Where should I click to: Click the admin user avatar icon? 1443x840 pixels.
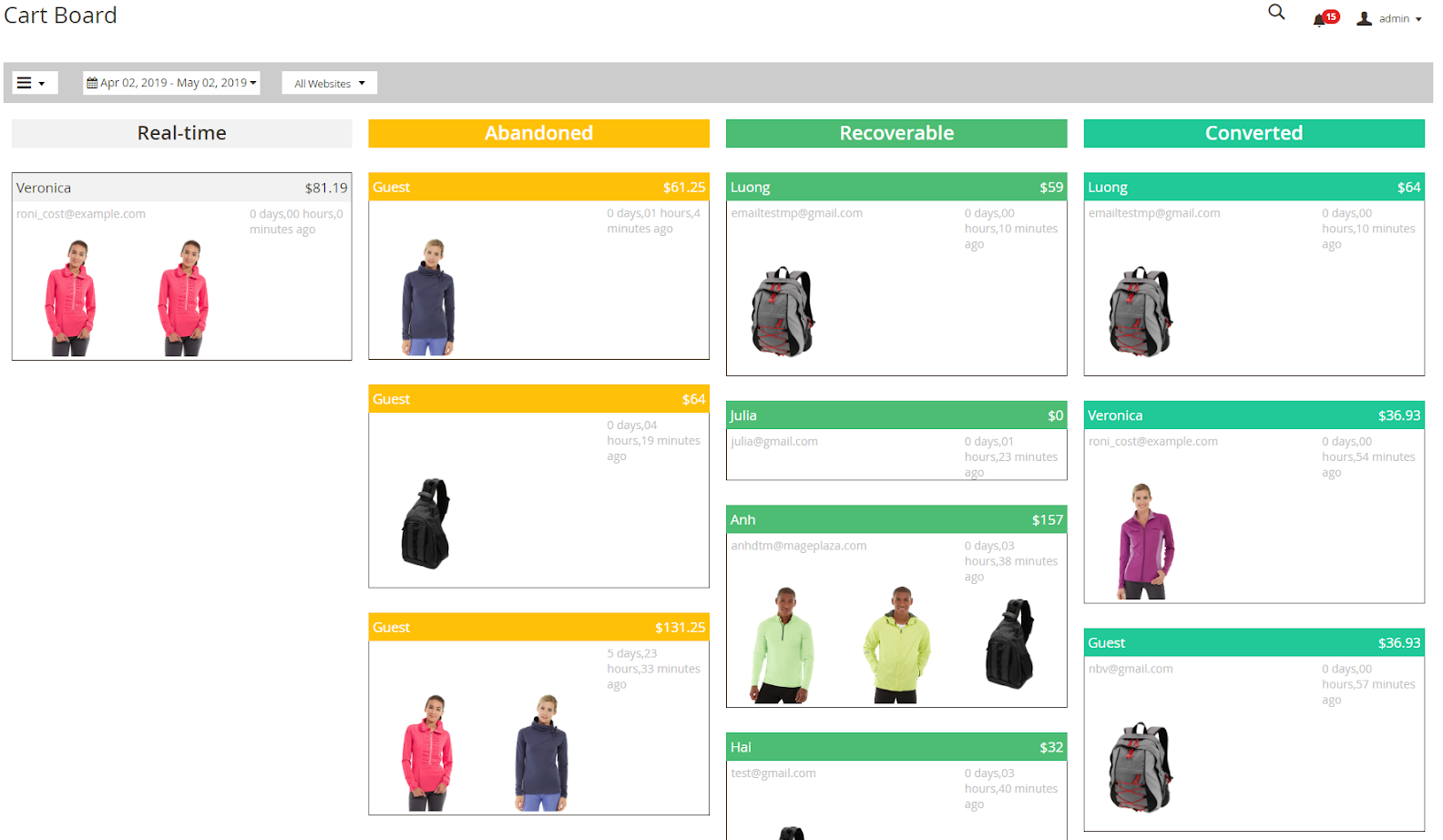[1364, 18]
